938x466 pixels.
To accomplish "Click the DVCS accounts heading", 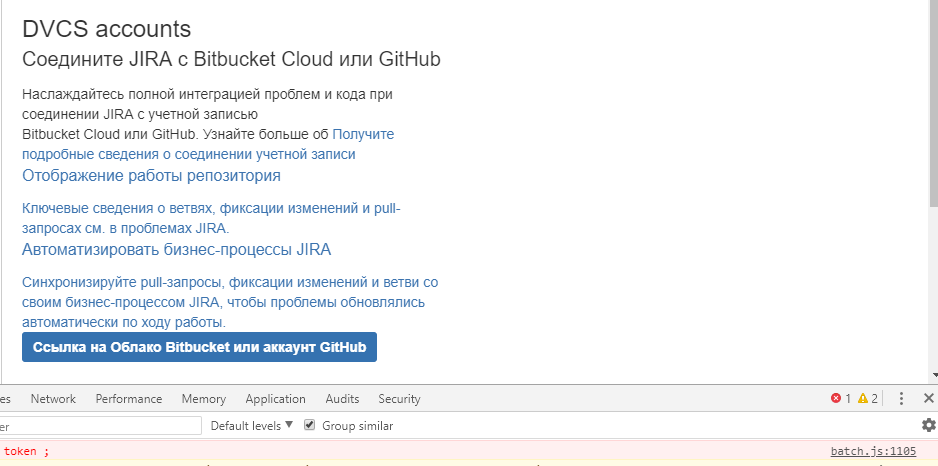I will [106, 29].
